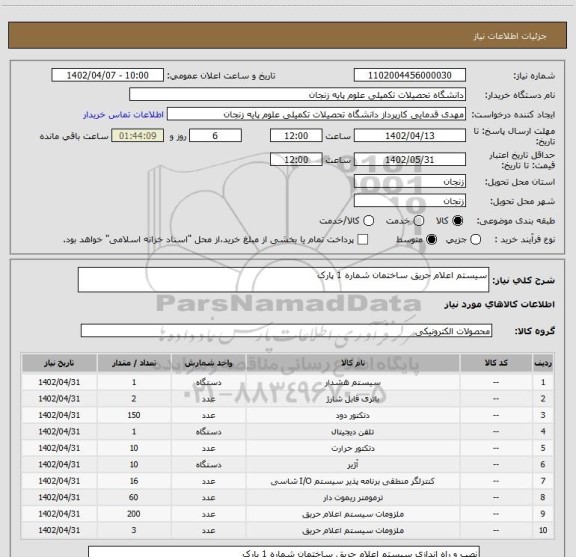Click the price validity time 12:00 field
This screenshot has width=576, height=557.
click(x=296, y=159)
